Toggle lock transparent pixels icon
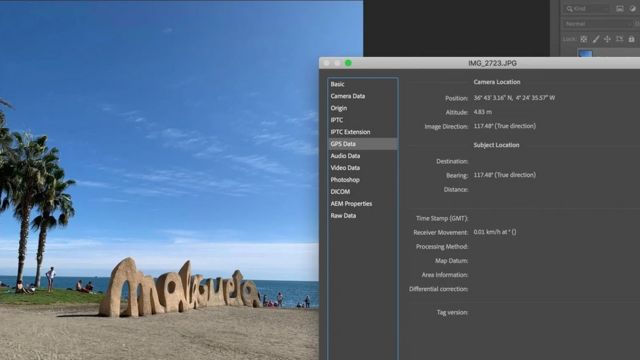The image size is (640, 360). pos(584,39)
